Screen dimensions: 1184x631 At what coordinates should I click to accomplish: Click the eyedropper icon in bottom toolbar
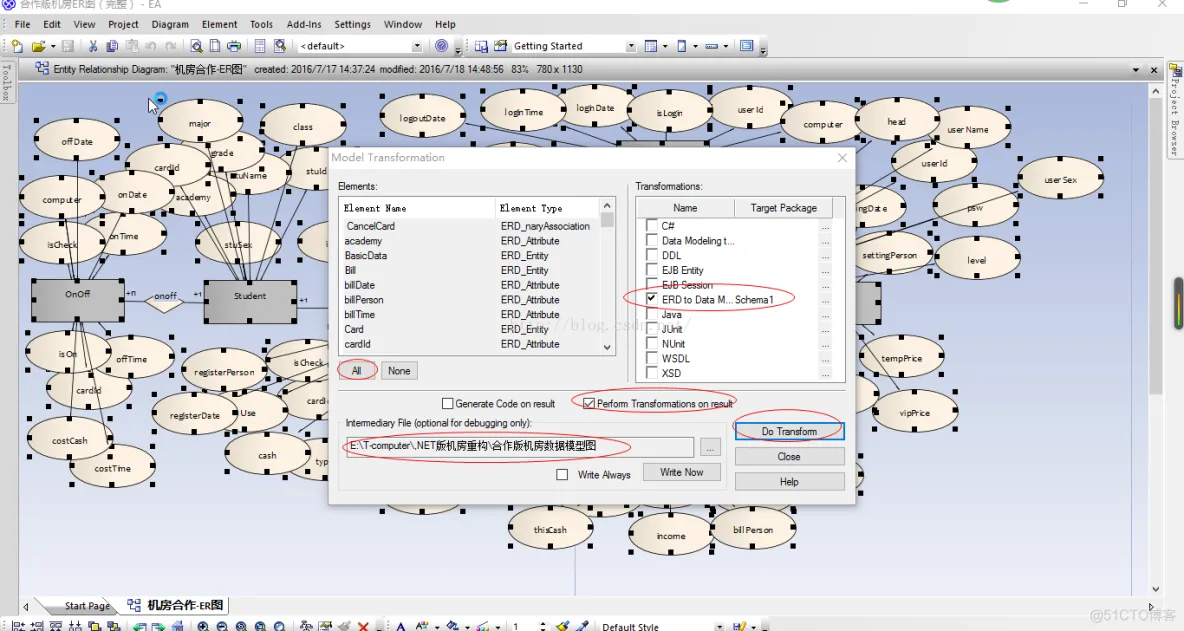pos(581,626)
